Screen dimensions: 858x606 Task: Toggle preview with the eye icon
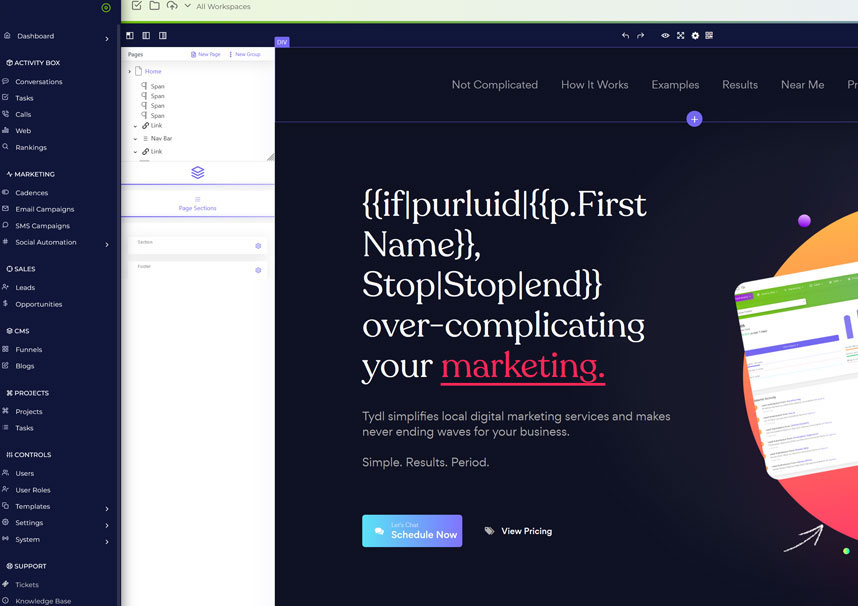tap(666, 36)
